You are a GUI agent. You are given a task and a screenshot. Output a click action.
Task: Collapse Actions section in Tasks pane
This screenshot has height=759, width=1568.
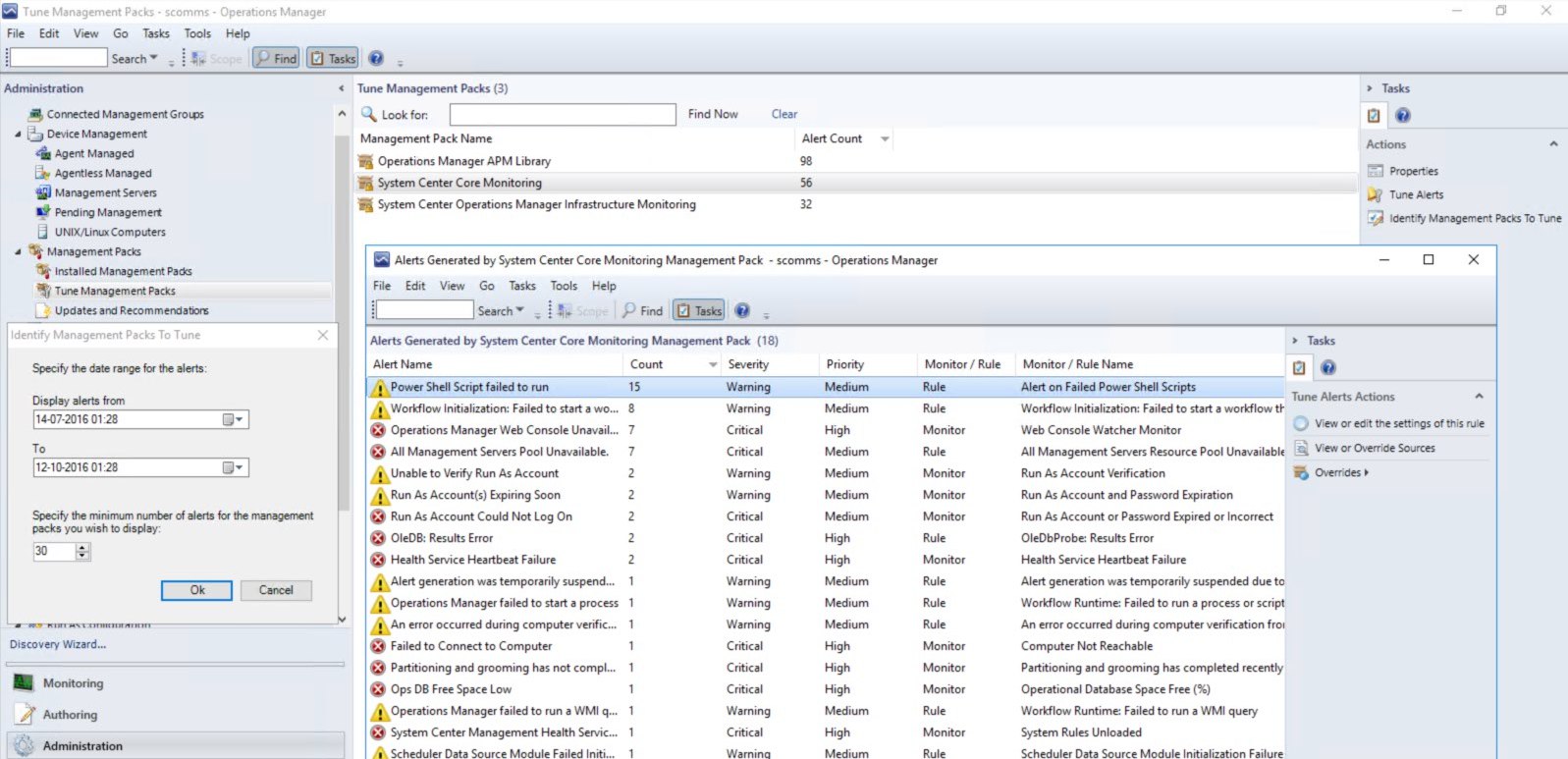tap(1553, 144)
